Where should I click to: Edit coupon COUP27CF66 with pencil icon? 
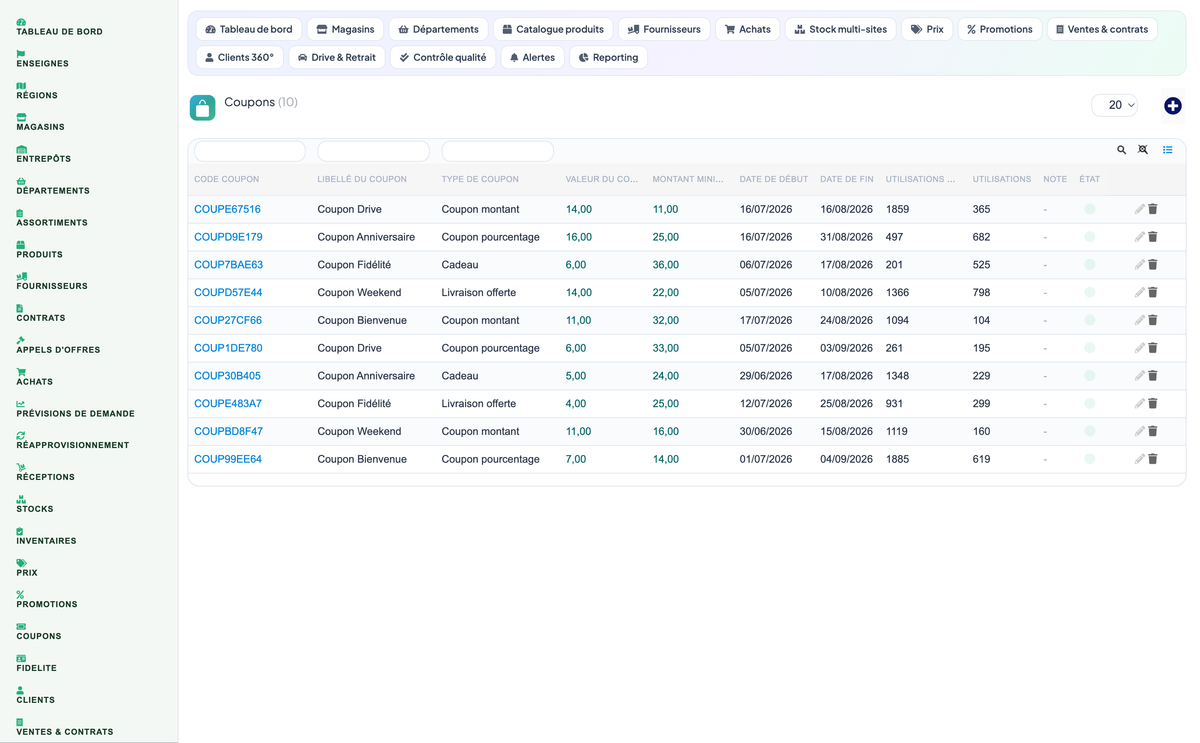(x=1140, y=320)
